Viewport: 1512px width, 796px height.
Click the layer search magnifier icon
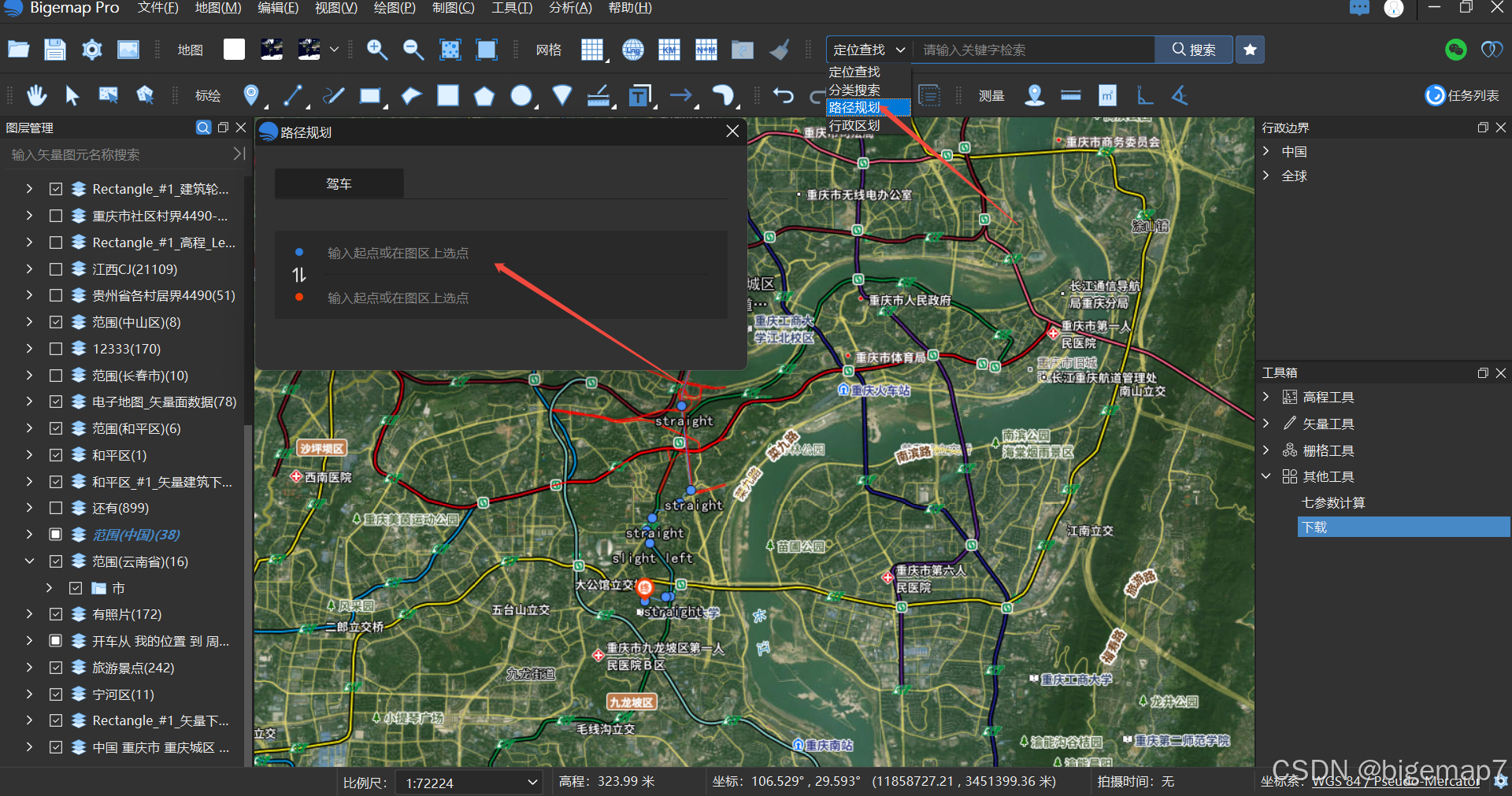[203, 128]
